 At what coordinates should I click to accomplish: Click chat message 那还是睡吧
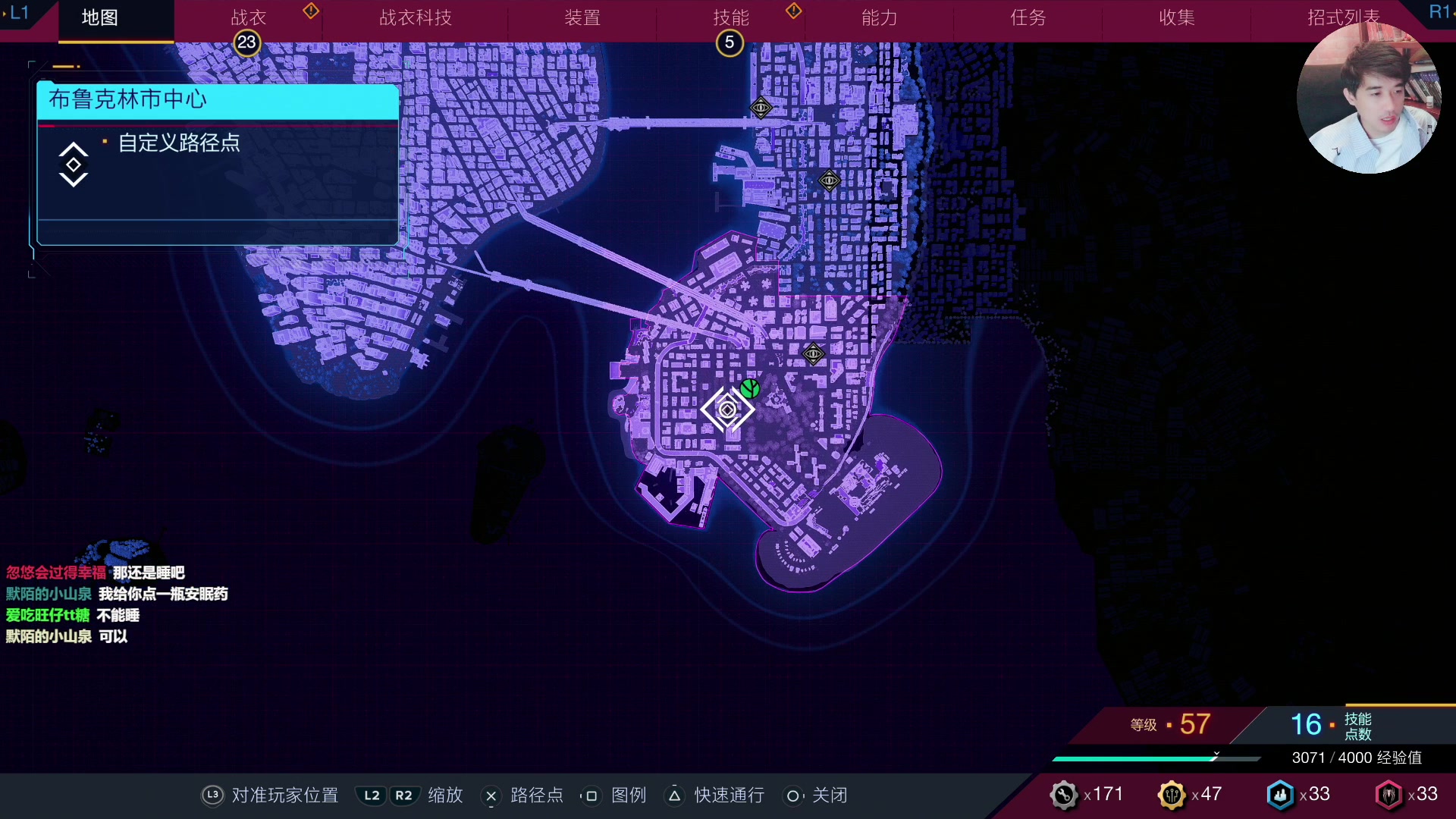point(149,573)
